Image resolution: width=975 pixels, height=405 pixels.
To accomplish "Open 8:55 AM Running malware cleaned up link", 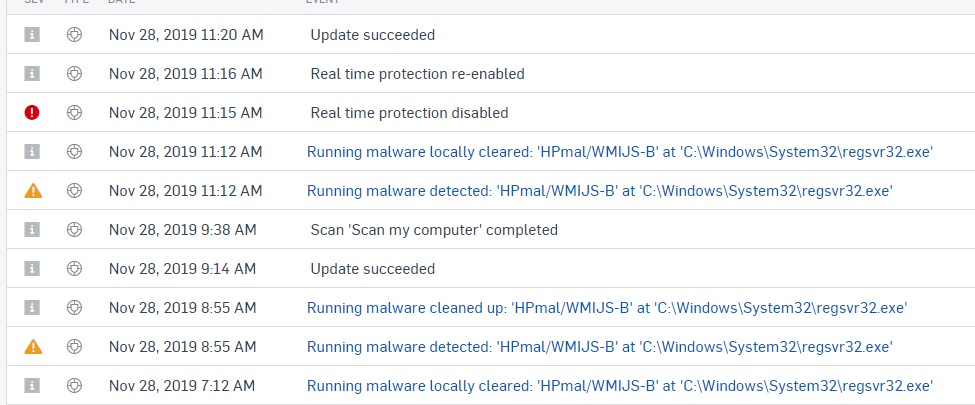I will [x=607, y=308].
